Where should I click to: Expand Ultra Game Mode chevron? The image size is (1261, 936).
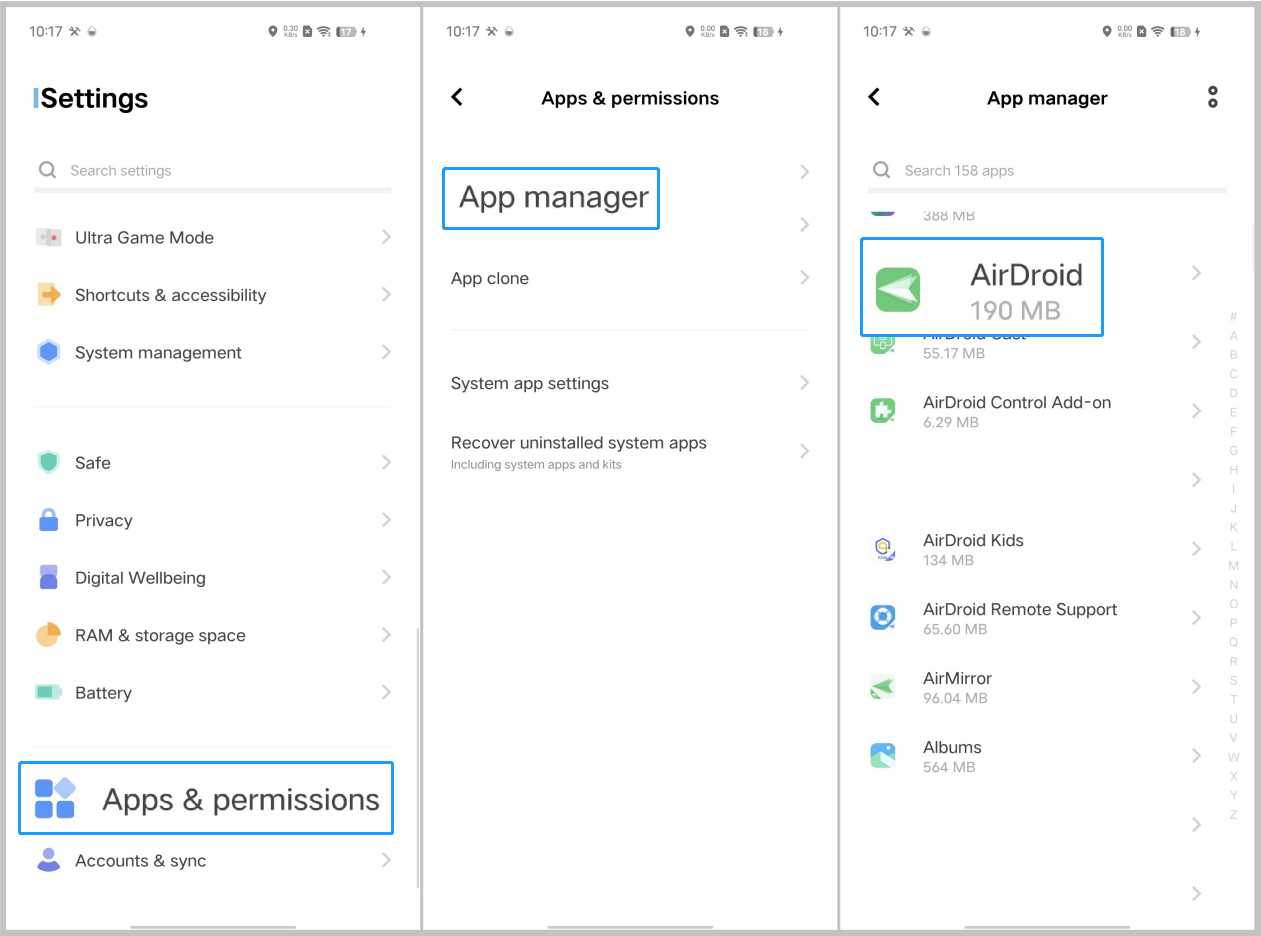click(x=386, y=237)
